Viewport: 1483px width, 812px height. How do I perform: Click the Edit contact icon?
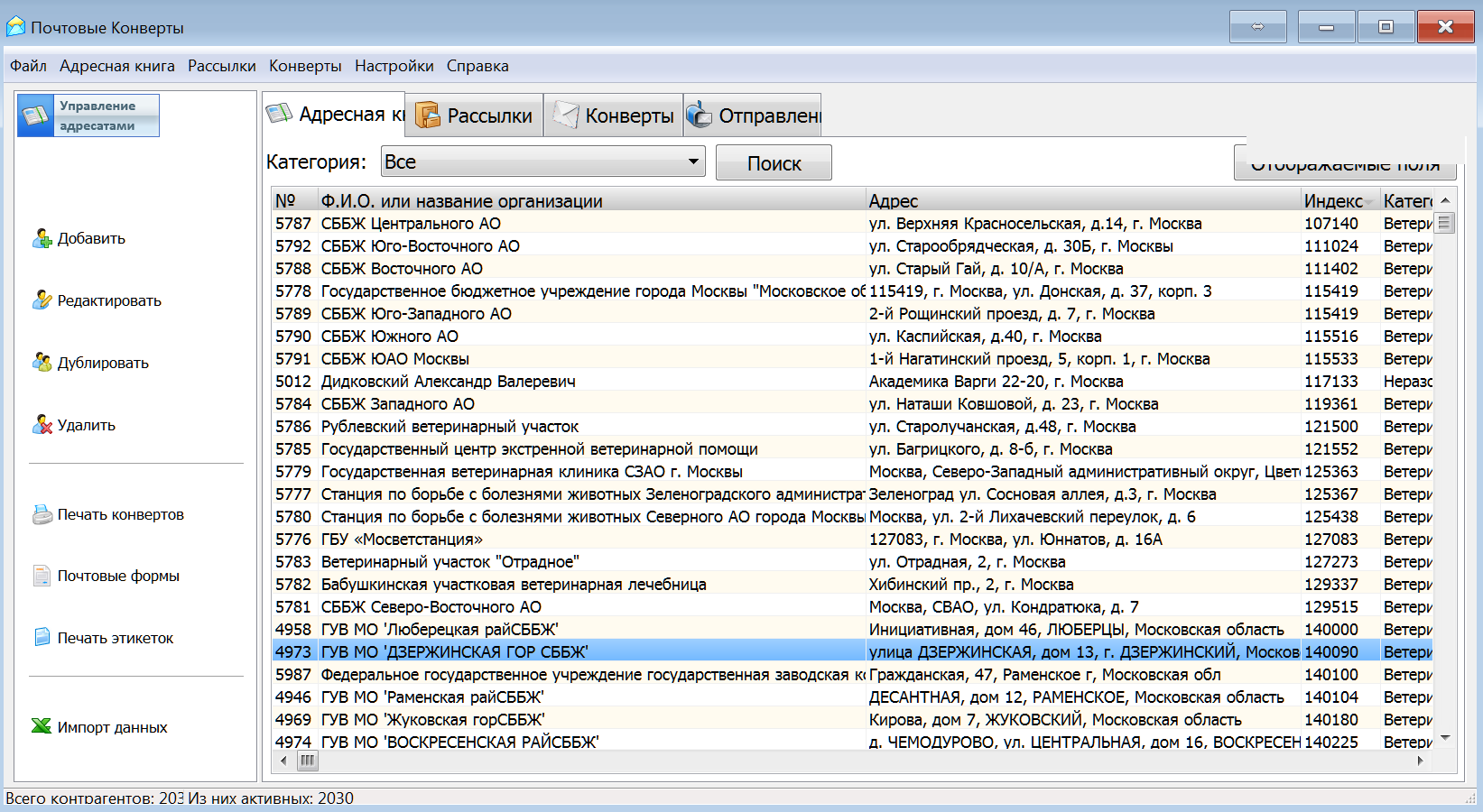point(42,300)
